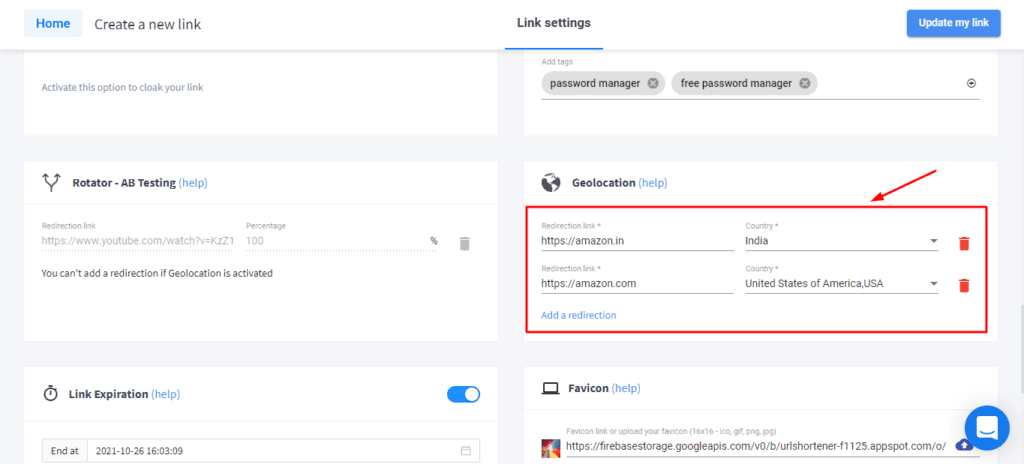Expand the United States of America country dropdown
Screen dimensions: 1024x464
pyautogui.click(x=933, y=284)
